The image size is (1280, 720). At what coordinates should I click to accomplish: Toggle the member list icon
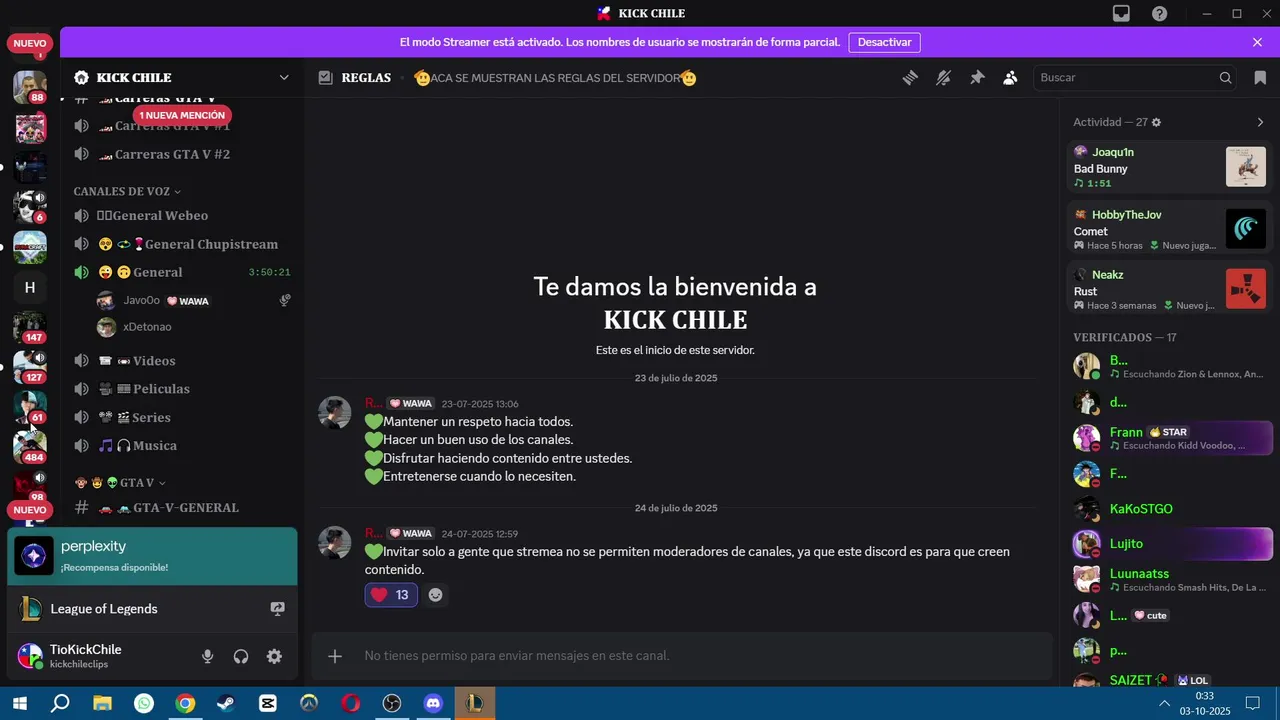click(x=1010, y=78)
